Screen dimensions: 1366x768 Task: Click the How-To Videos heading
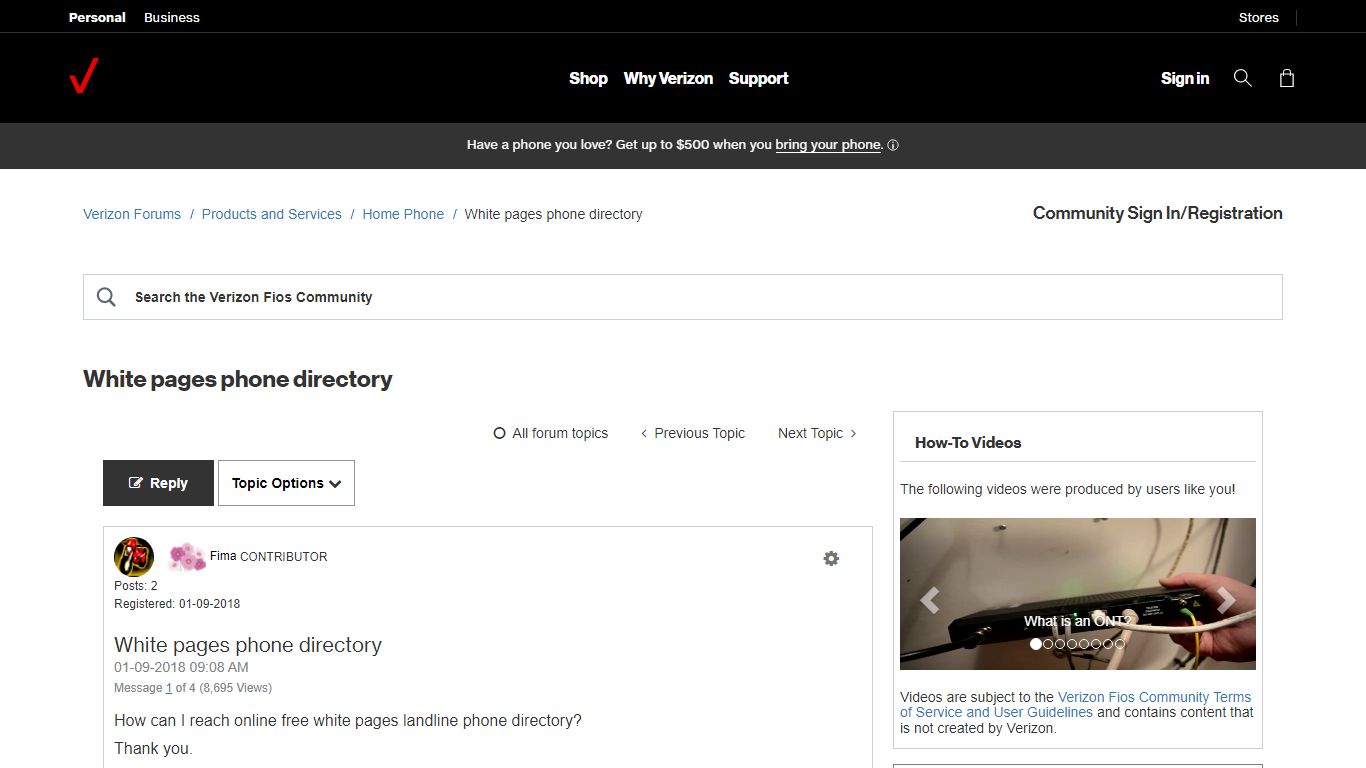[x=968, y=442]
